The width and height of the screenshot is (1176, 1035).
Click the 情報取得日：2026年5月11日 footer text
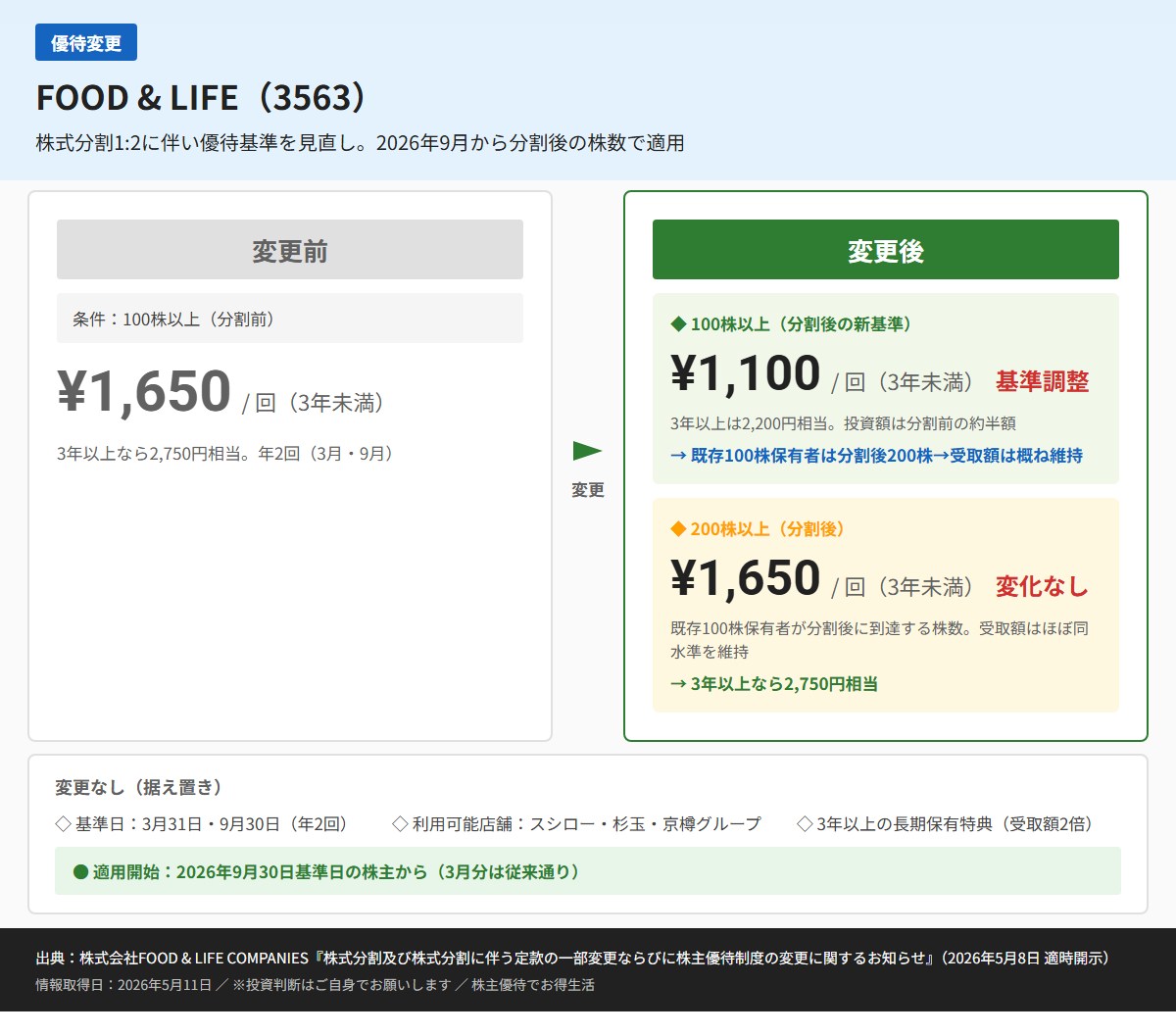pyautogui.click(x=123, y=985)
